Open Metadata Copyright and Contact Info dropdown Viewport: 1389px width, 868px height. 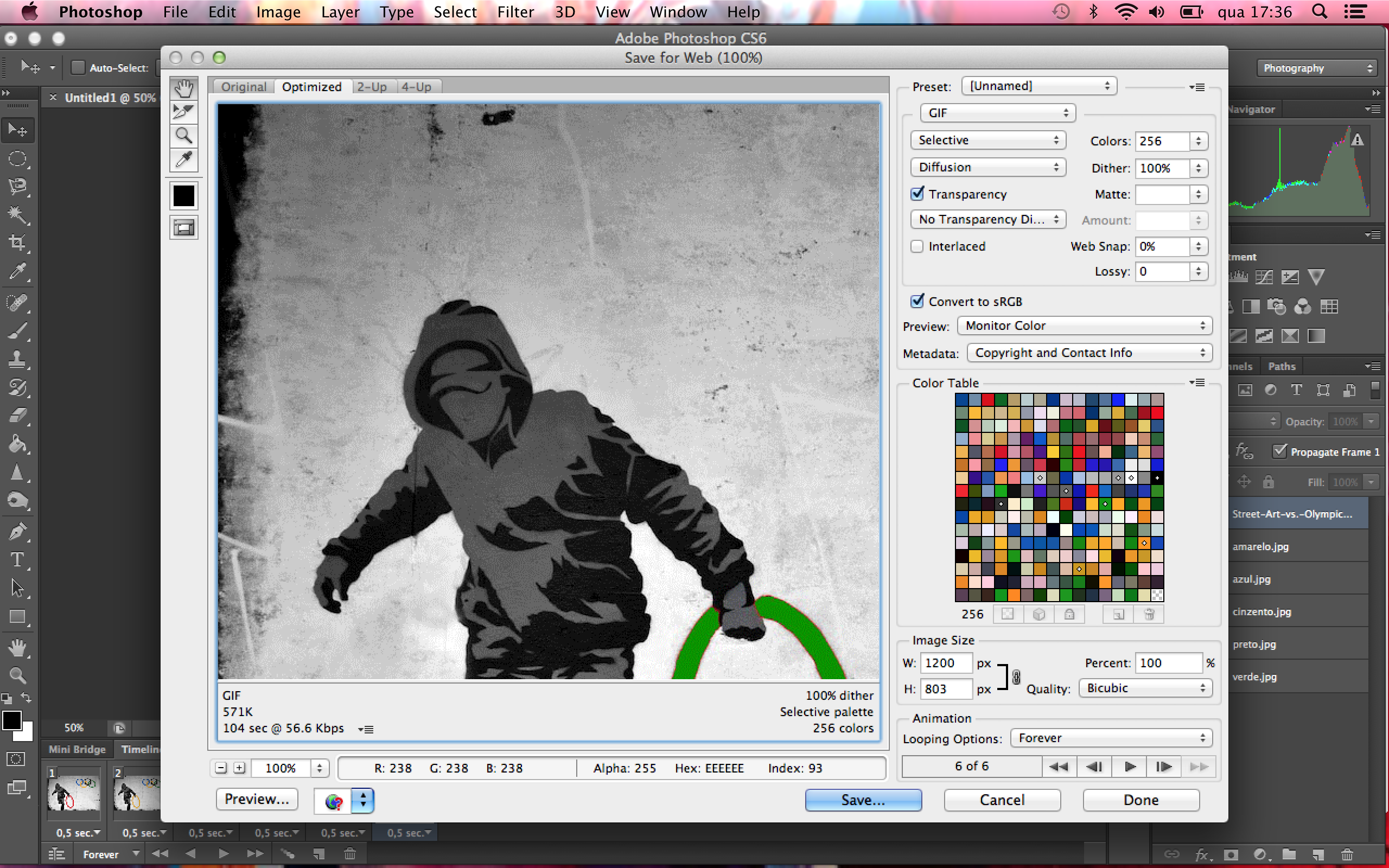[1089, 353]
